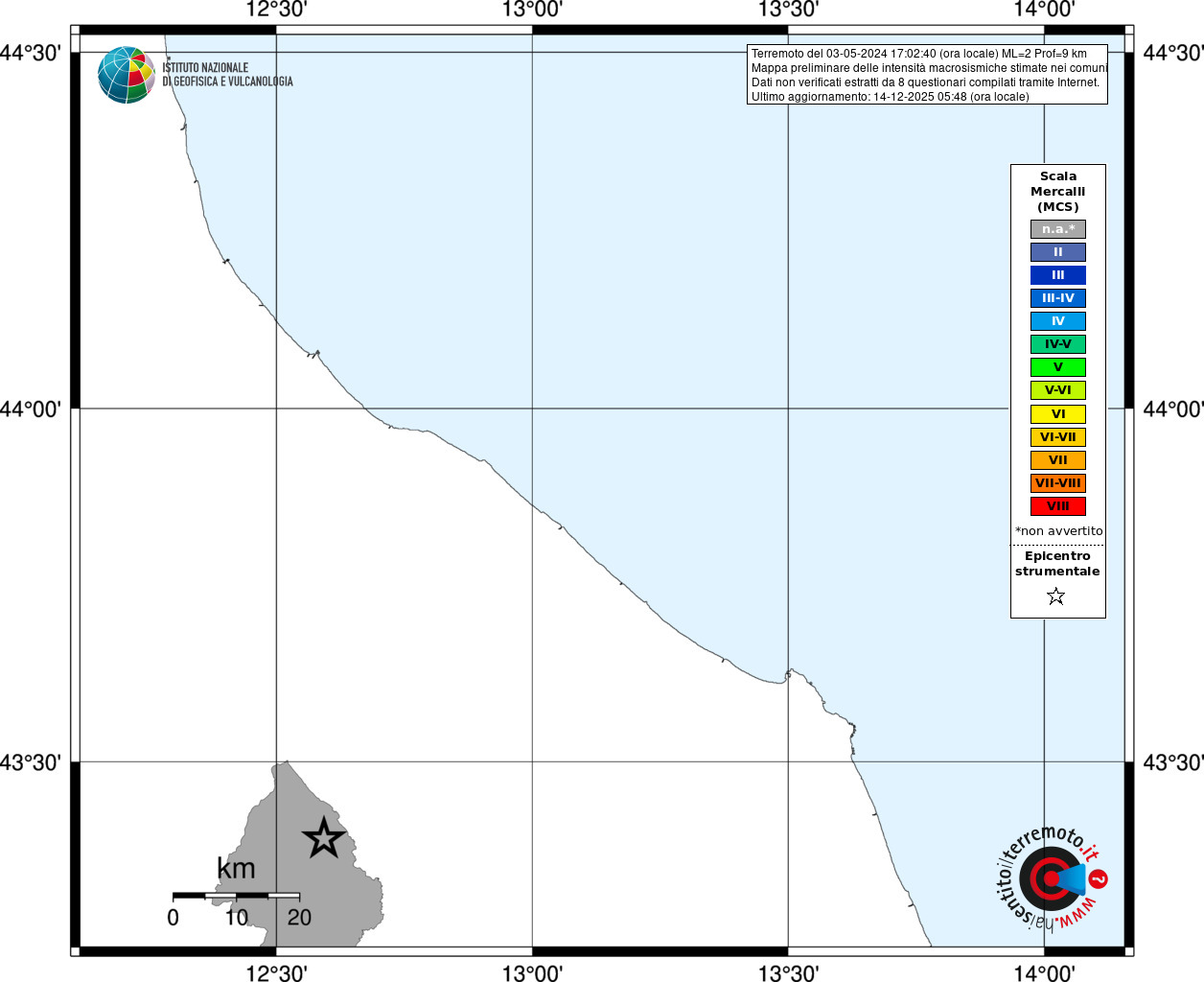1204x982 pixels.
Task: Click the top 13°30' longitude label
Action: [788, 10]
